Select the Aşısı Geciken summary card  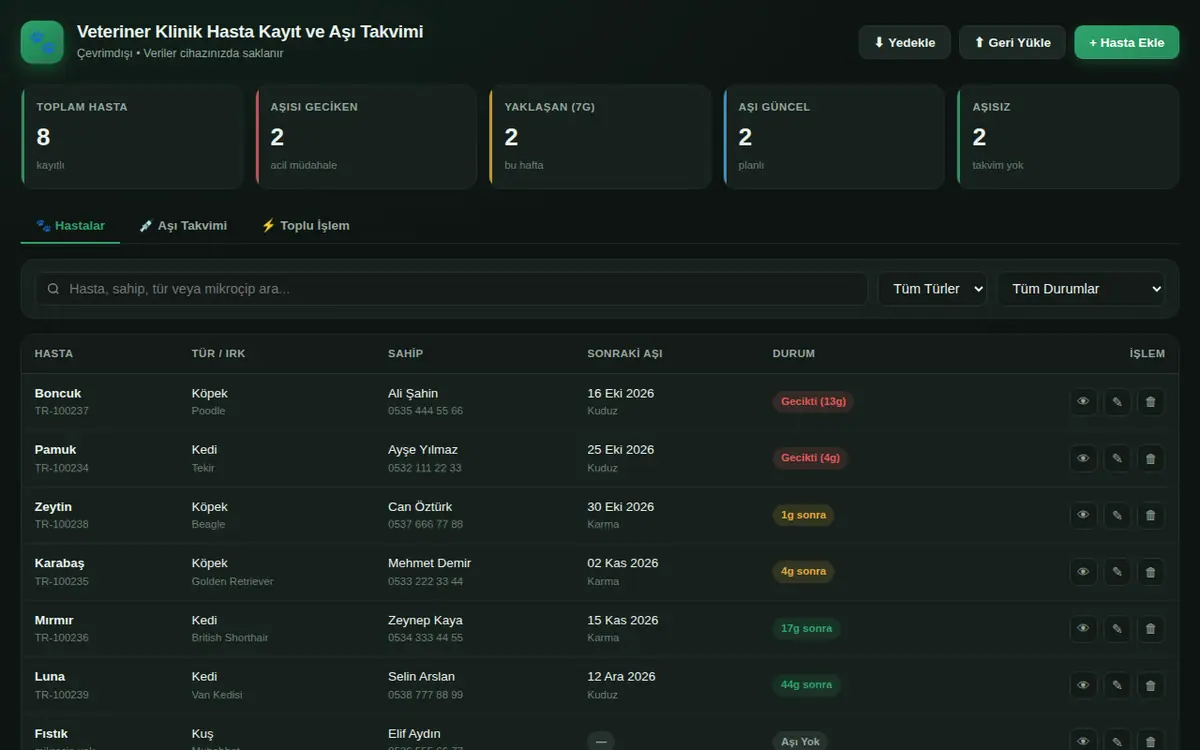point(366,137)
